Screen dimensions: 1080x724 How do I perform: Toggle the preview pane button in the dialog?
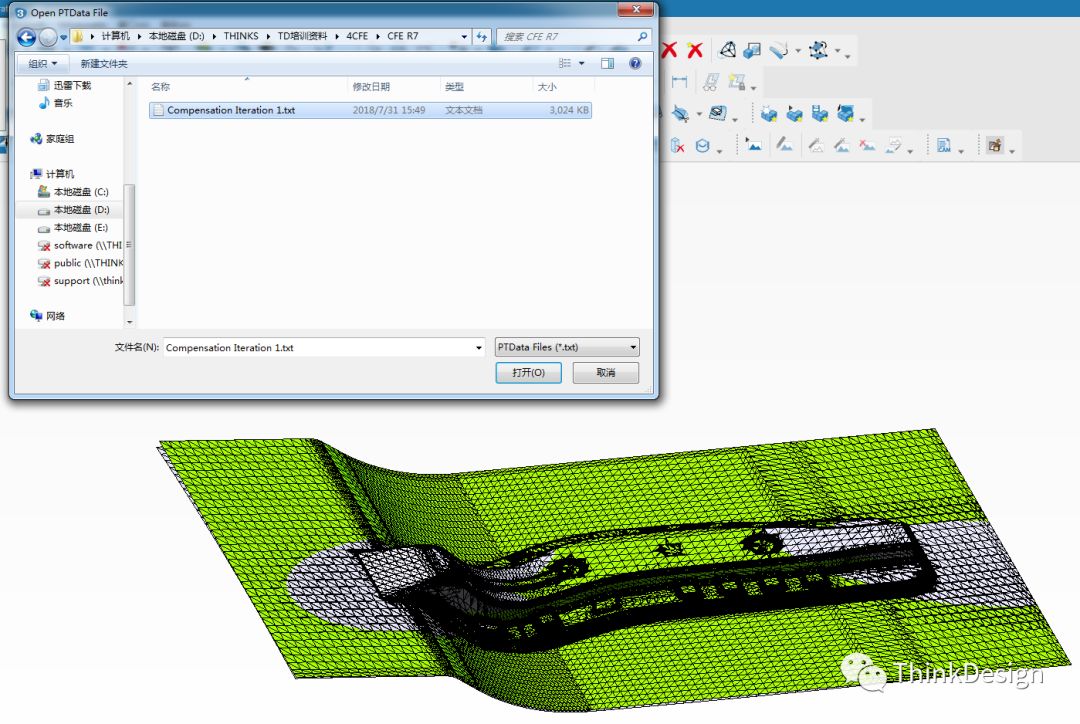(607, 63)
